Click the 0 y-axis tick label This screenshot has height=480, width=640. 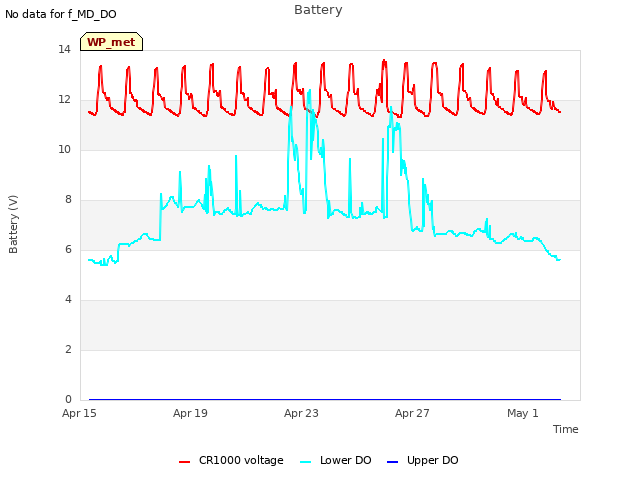click(68, 400)
